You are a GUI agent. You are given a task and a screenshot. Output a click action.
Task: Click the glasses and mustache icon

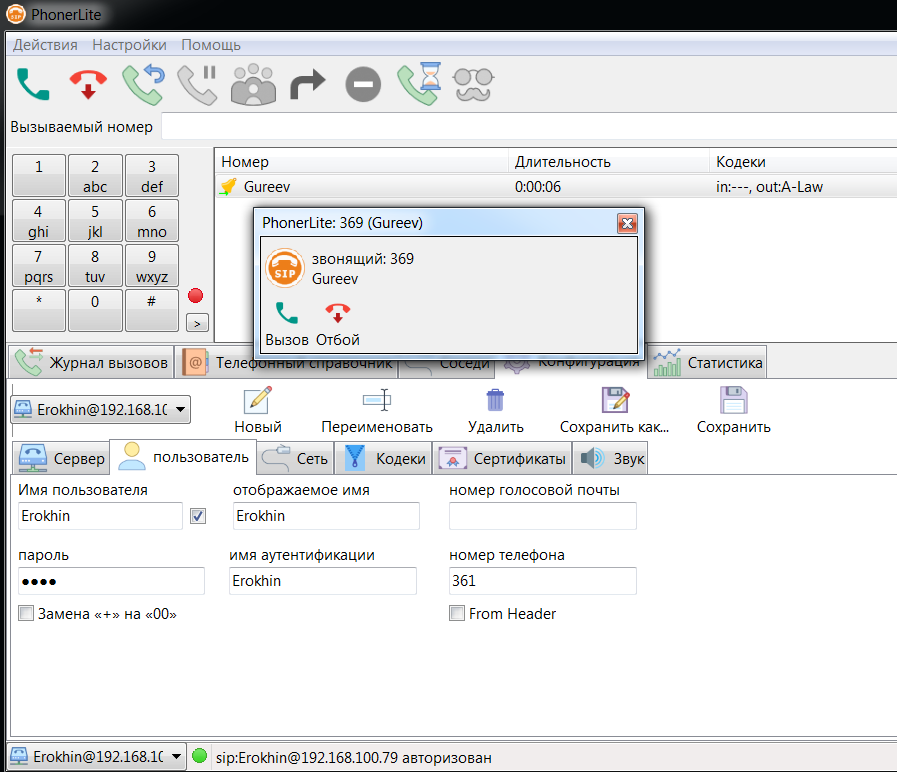[x=473, y=85]
